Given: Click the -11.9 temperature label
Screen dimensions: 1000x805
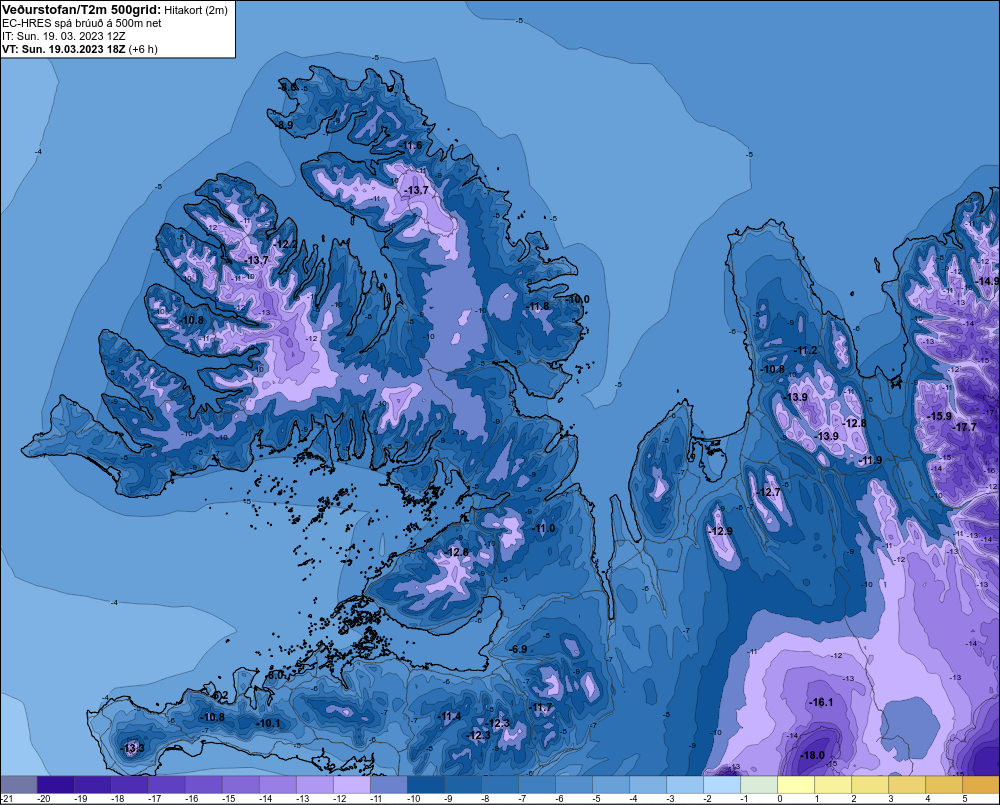Looking at the screenshot, I should (871, 460).
